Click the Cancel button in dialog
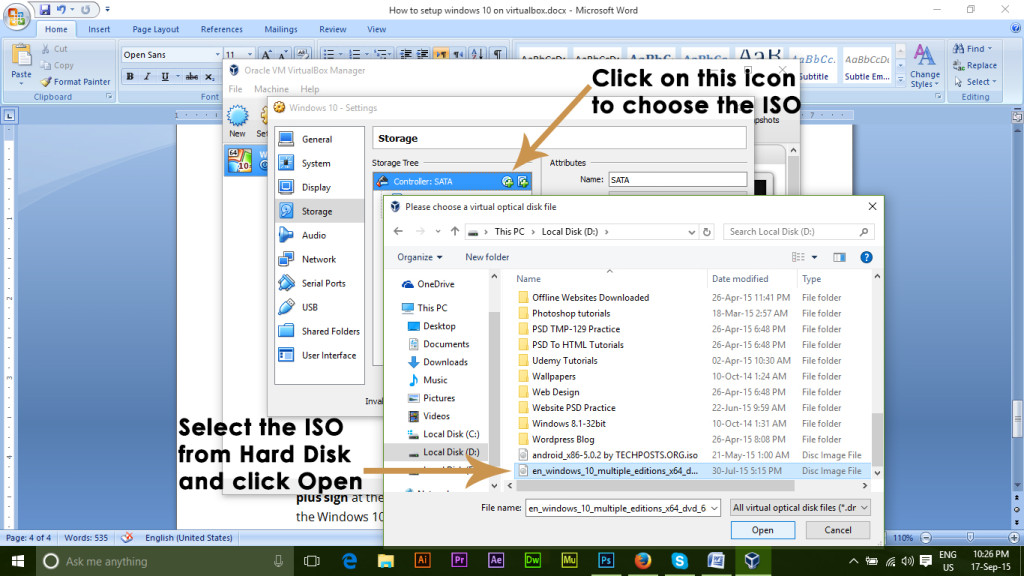Viewport: 1024px width, 576px height. (838, 530)
